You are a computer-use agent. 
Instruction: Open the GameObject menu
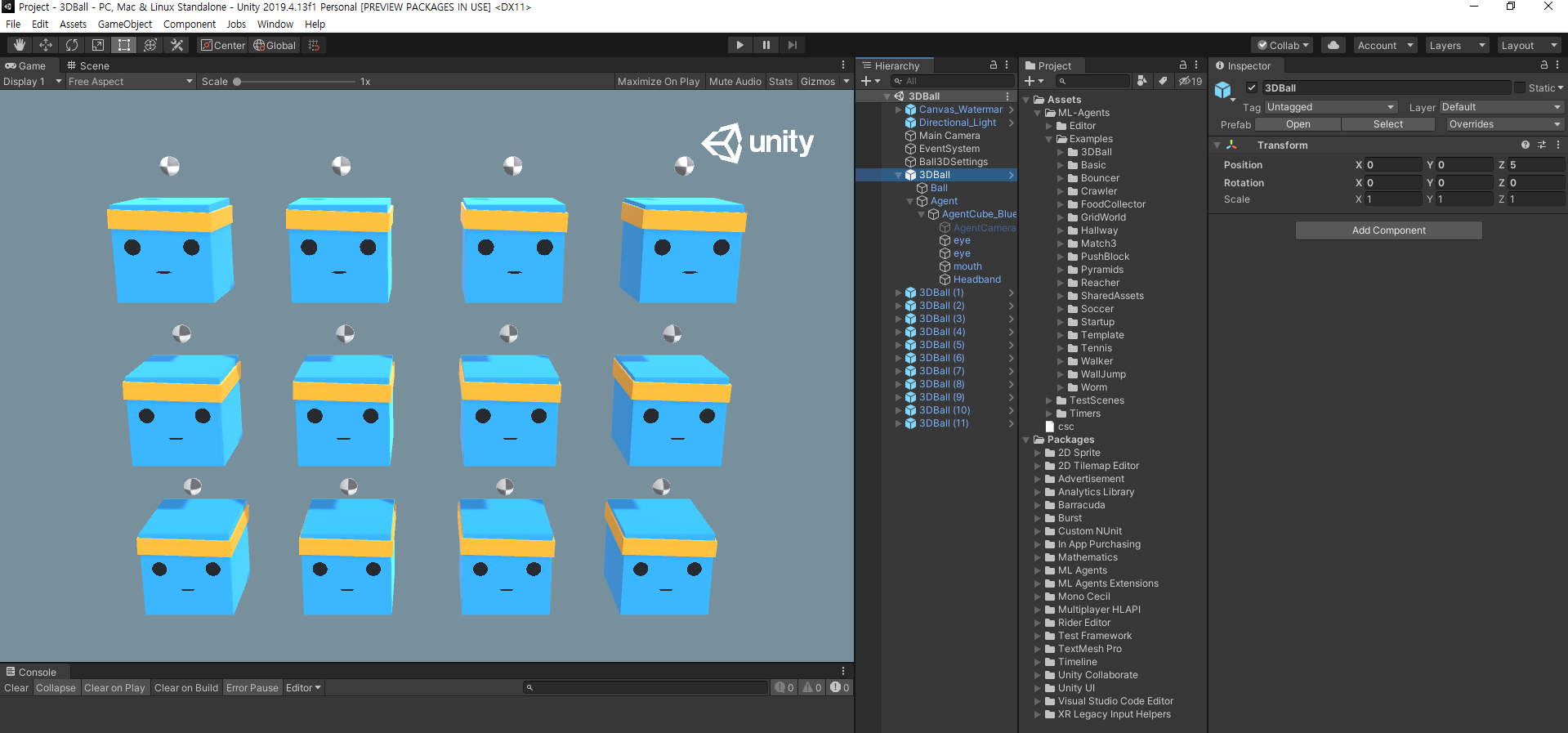[125, 24]
